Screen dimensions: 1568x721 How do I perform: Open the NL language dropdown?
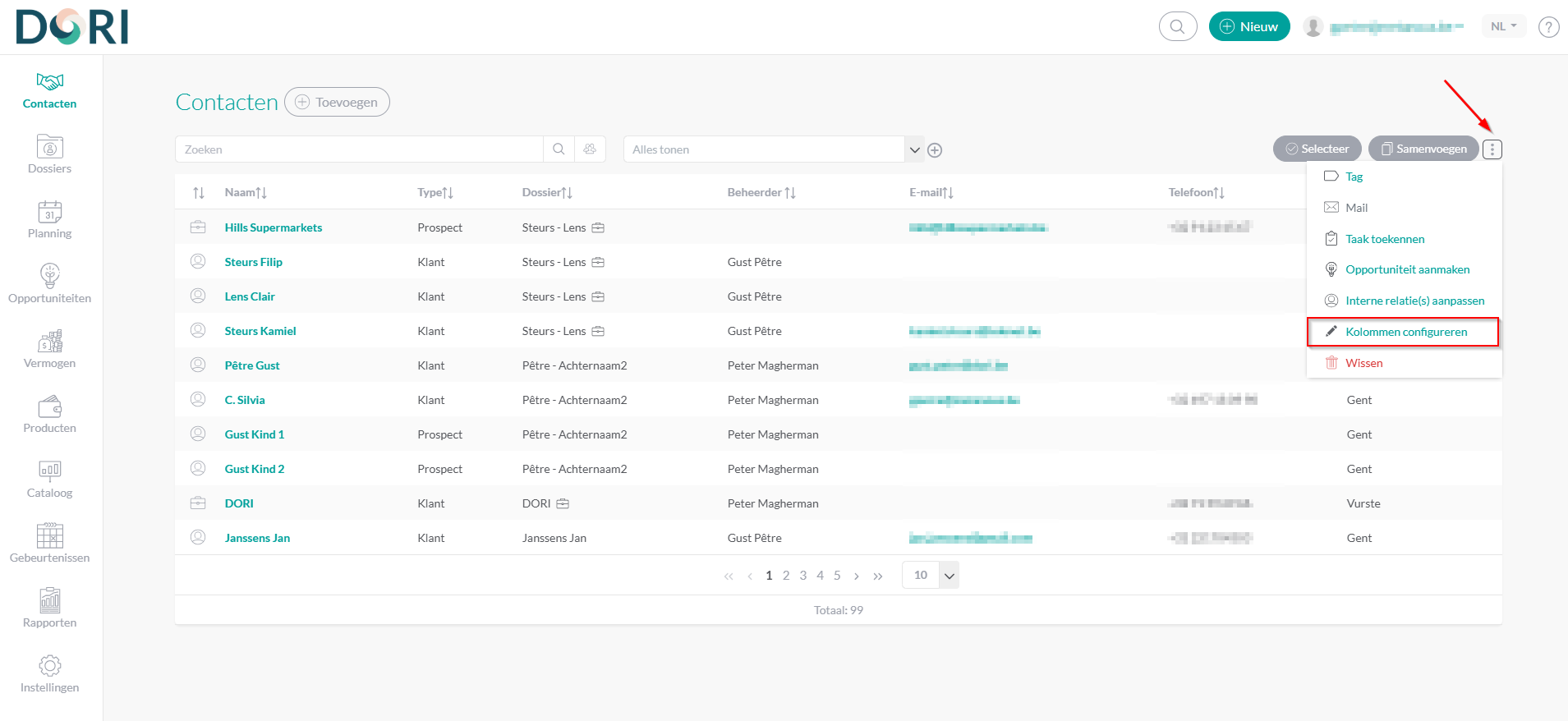1503,26
